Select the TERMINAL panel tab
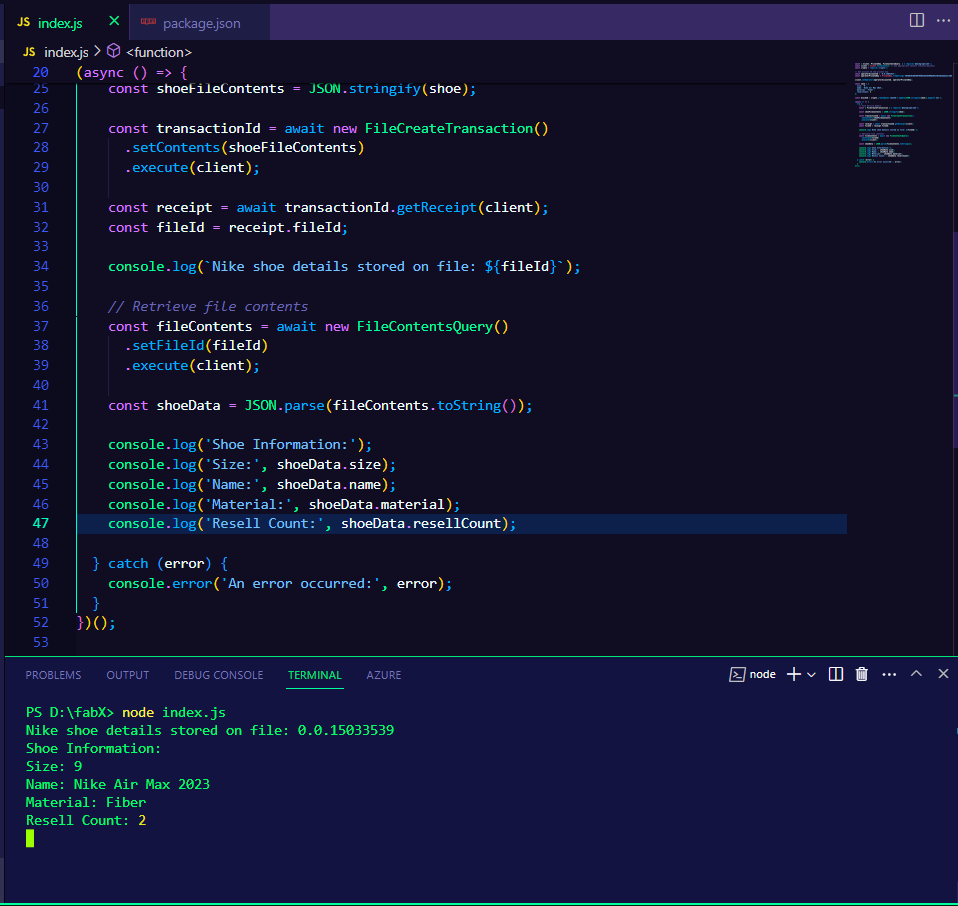958x906 pixels. click(x=315, y=675)
